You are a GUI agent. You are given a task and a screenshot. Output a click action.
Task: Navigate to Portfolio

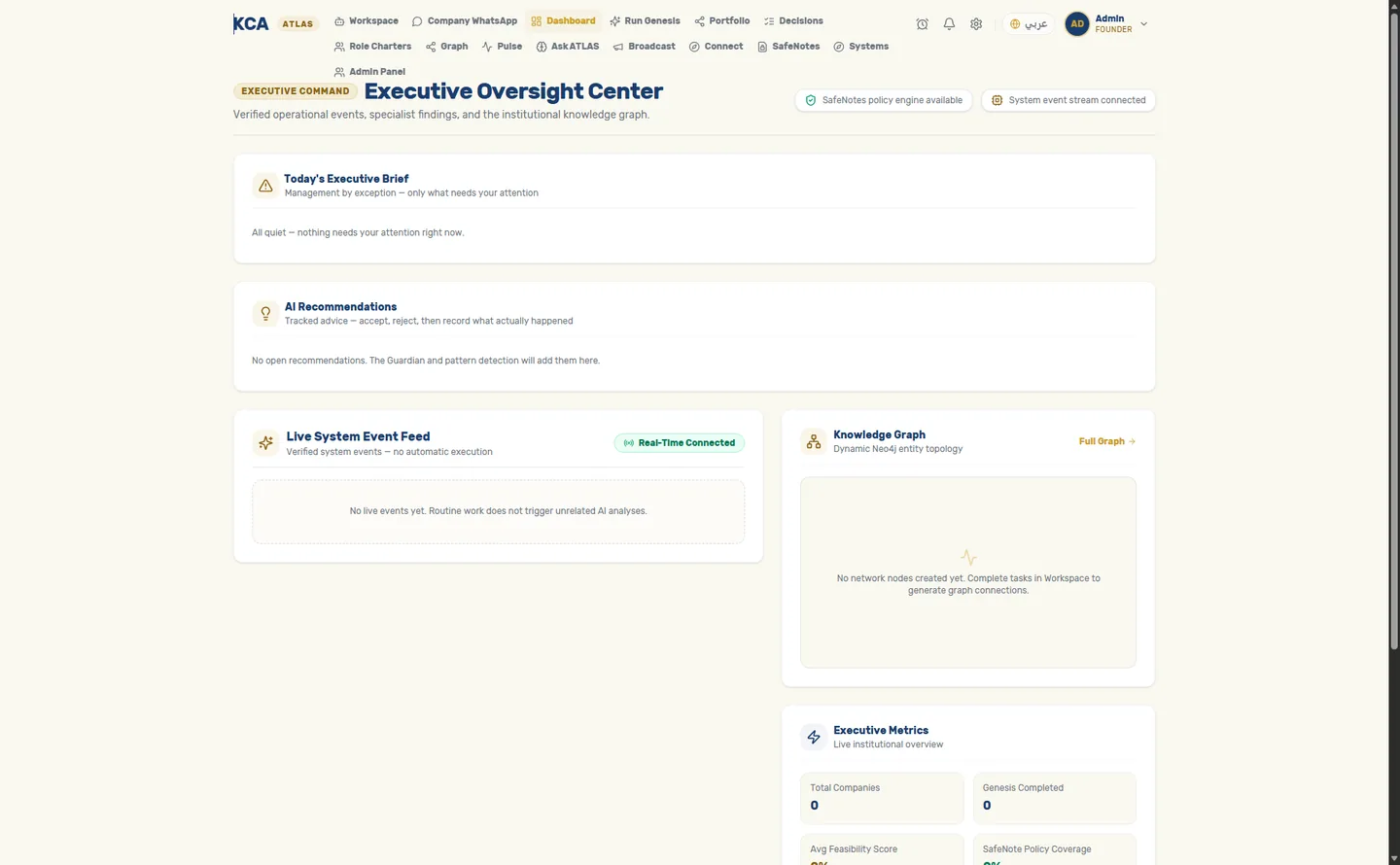point(722,21)
